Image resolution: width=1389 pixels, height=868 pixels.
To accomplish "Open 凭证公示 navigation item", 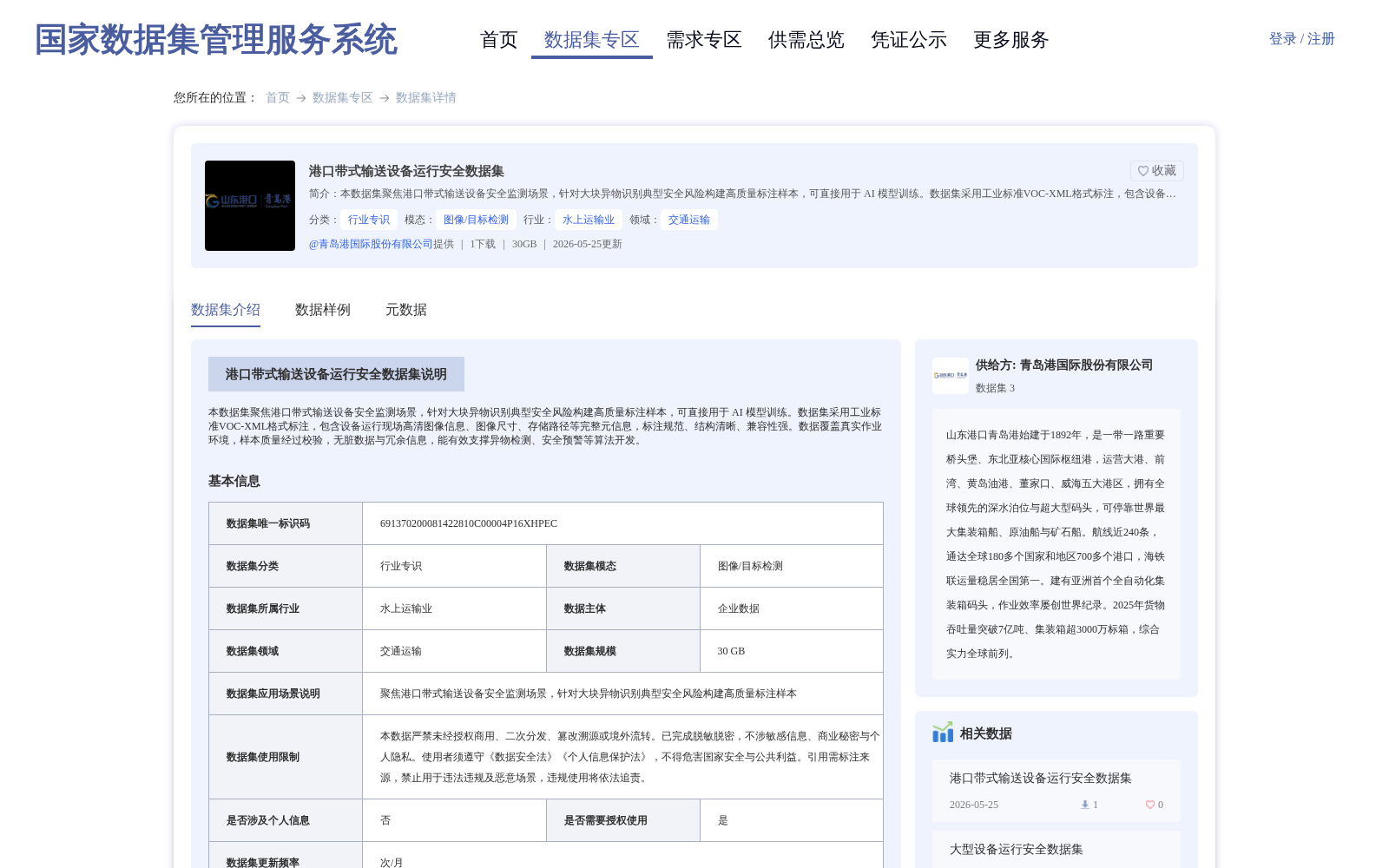I will [x=909, y=40].
